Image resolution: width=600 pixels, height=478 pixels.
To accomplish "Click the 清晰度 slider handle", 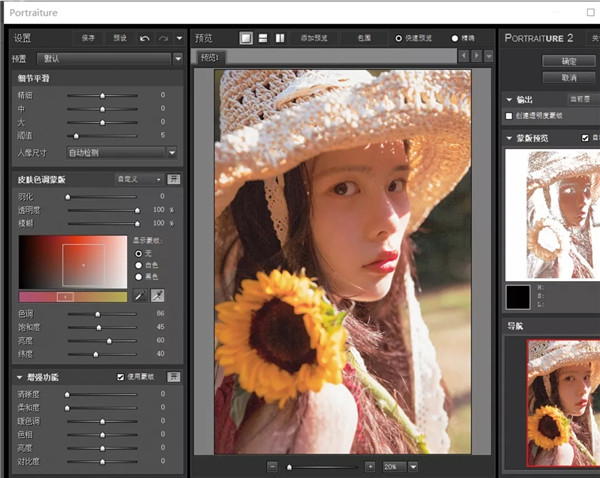I will (67, 395).
